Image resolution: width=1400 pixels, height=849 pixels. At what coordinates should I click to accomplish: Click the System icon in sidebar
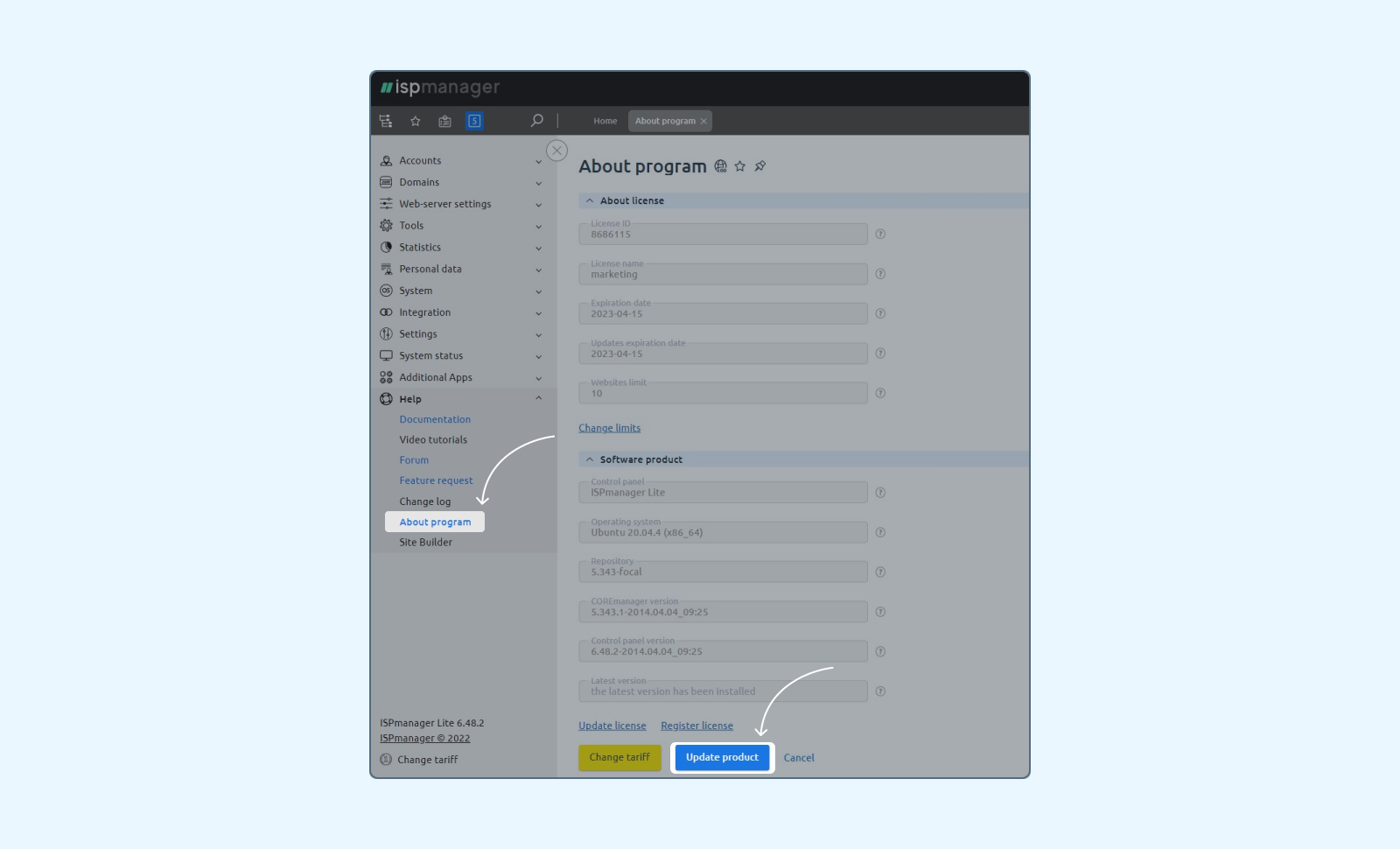click(x=386, y=291)
